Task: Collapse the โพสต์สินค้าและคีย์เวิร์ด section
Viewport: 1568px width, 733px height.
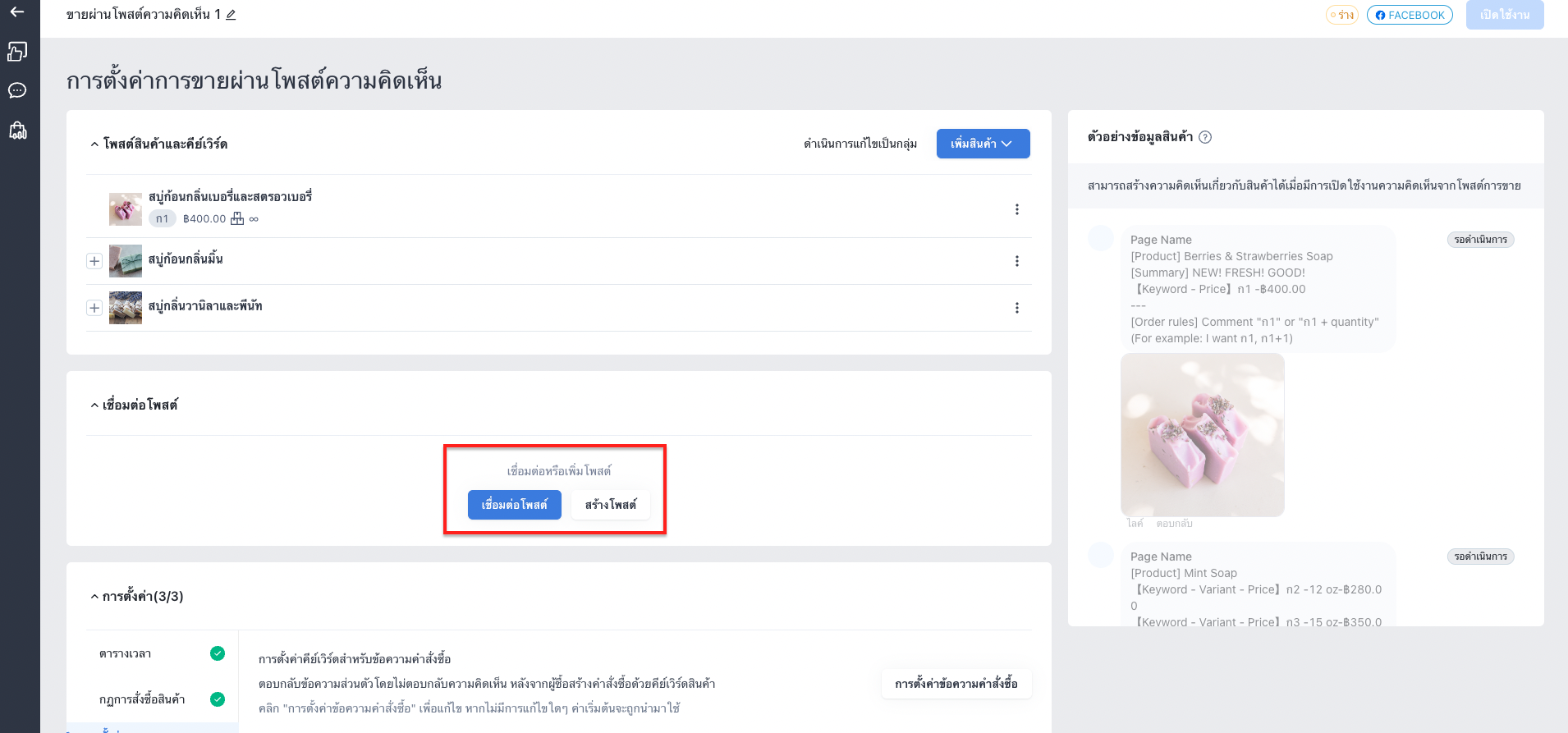Action: [94, 144]
